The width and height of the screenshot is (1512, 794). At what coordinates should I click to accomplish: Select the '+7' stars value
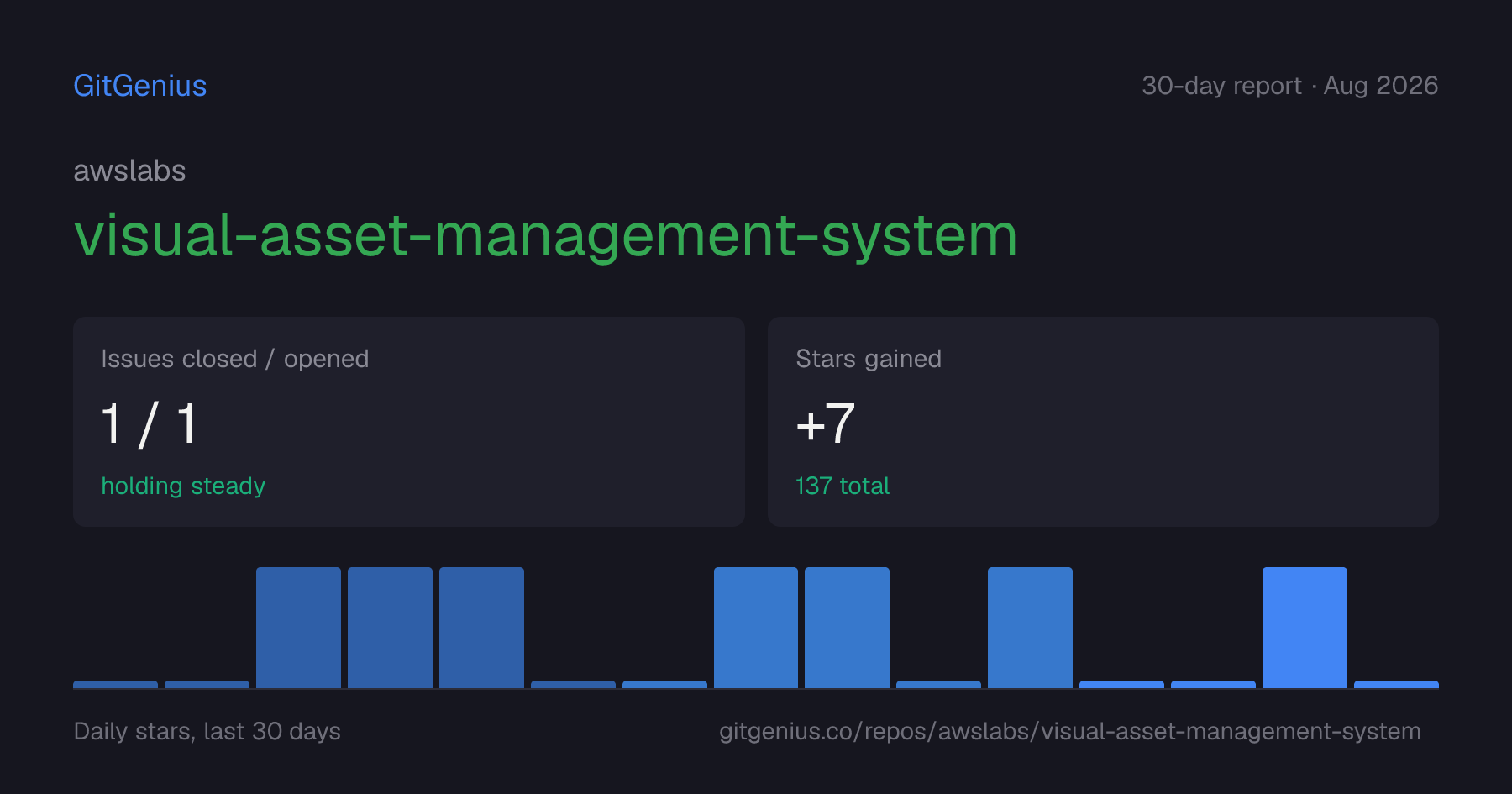pyautogui.click(x=826, y=423)
